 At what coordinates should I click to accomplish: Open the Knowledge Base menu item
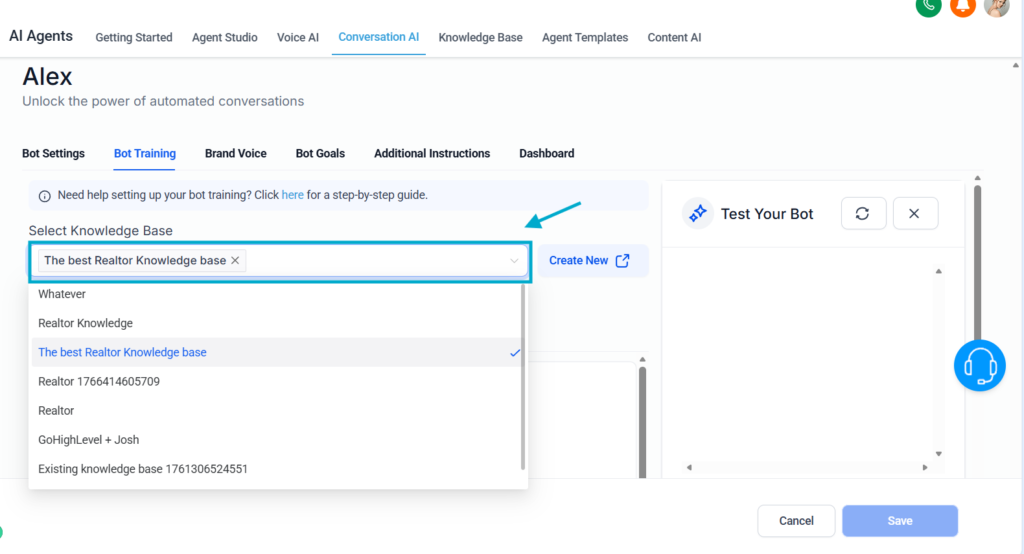point(480,37)
